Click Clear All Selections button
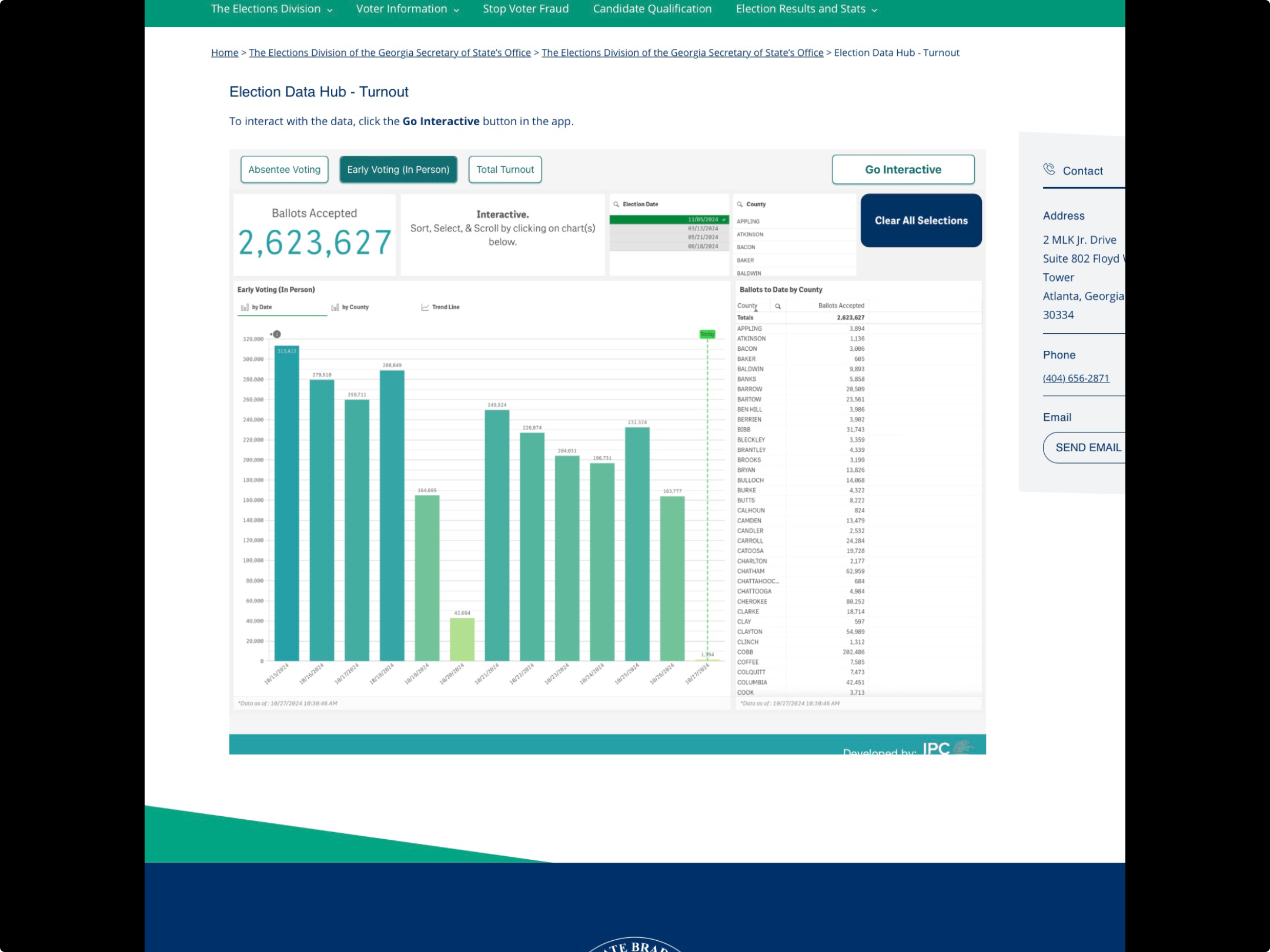 tap(921, 220)
